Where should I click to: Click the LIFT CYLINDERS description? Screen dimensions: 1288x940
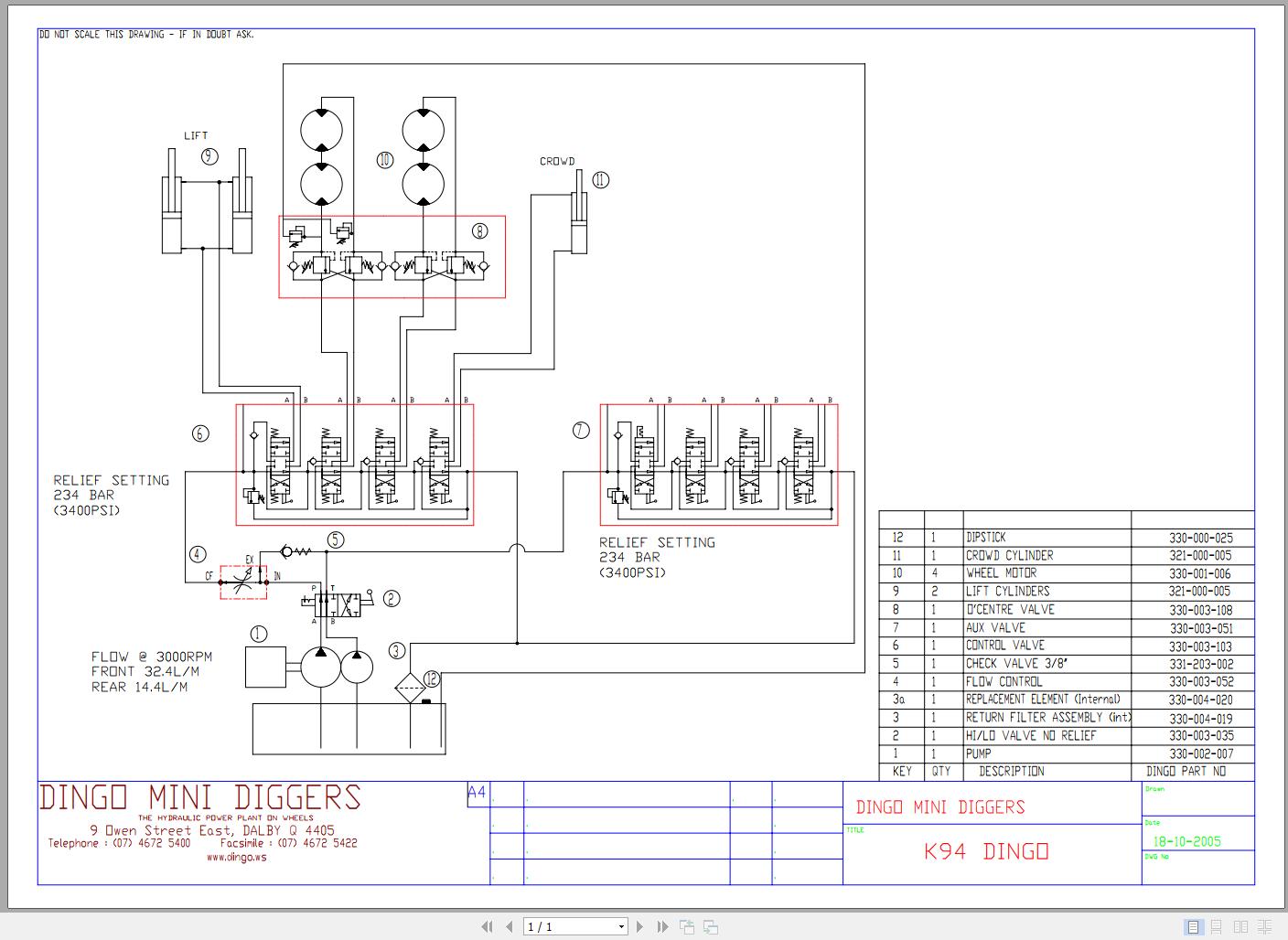pyautogui.click(x=1007, y=592)
